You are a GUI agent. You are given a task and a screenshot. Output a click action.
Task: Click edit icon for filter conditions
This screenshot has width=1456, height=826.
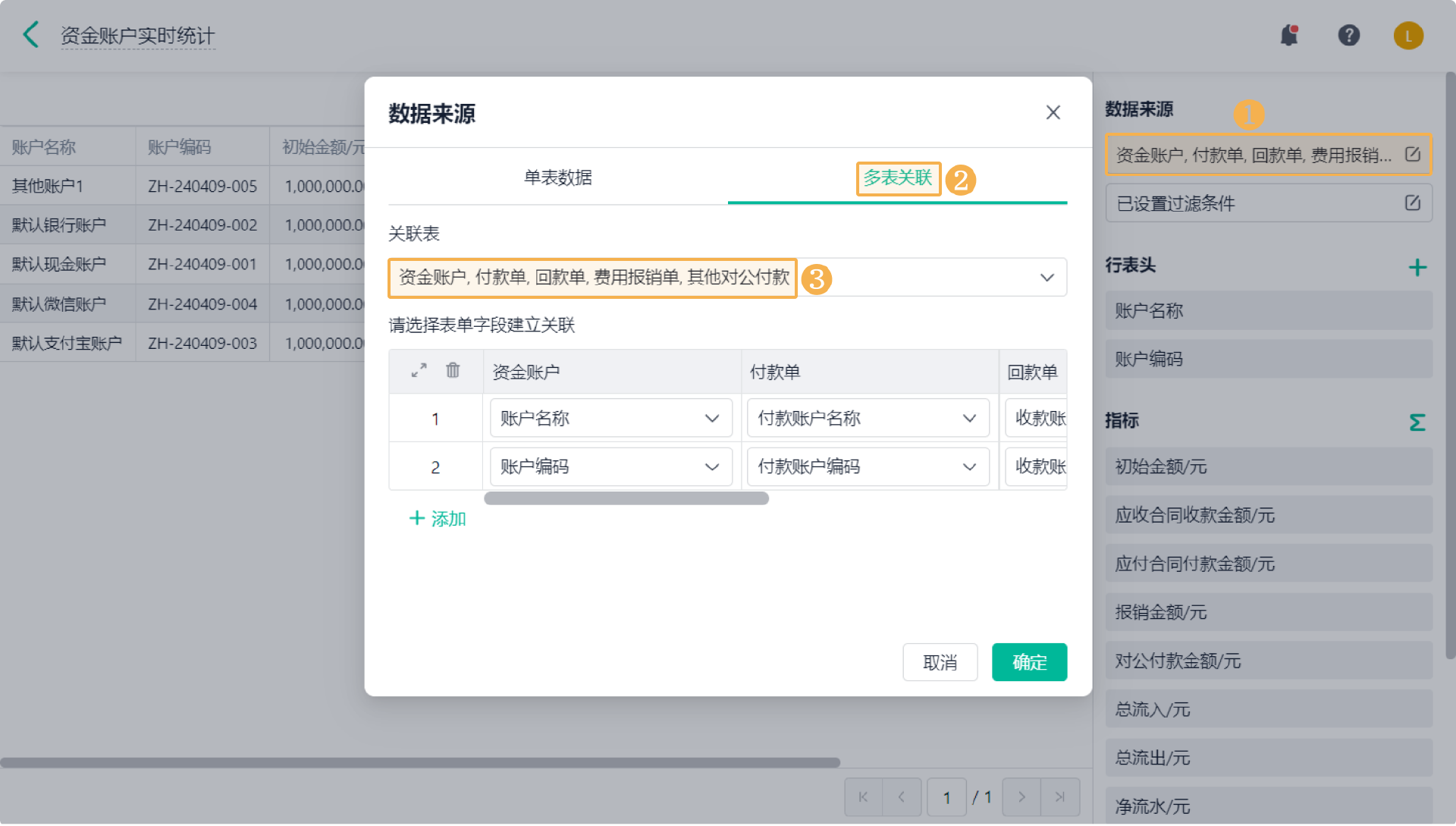[1412, 203]
